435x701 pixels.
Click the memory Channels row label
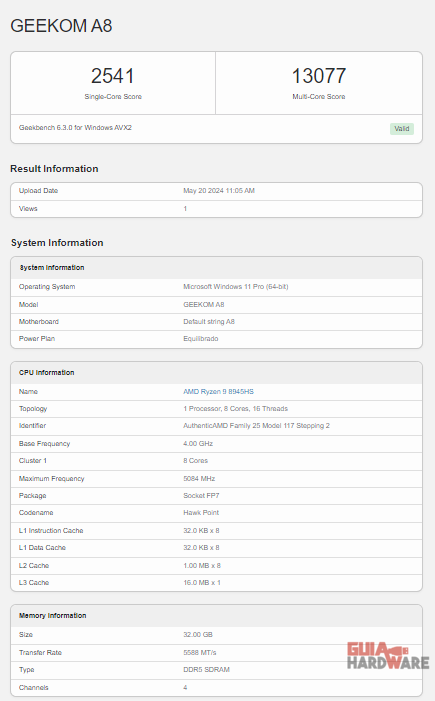pyautogui.click(x=34, y=688)
